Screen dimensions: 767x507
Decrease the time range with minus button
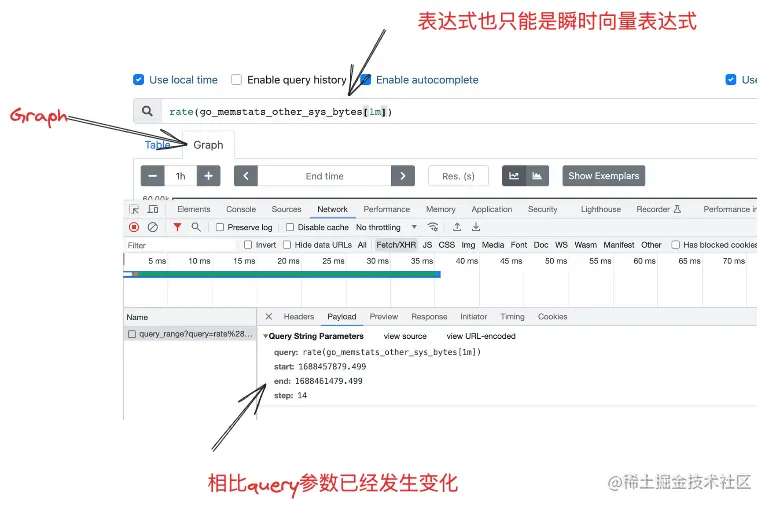153,176
